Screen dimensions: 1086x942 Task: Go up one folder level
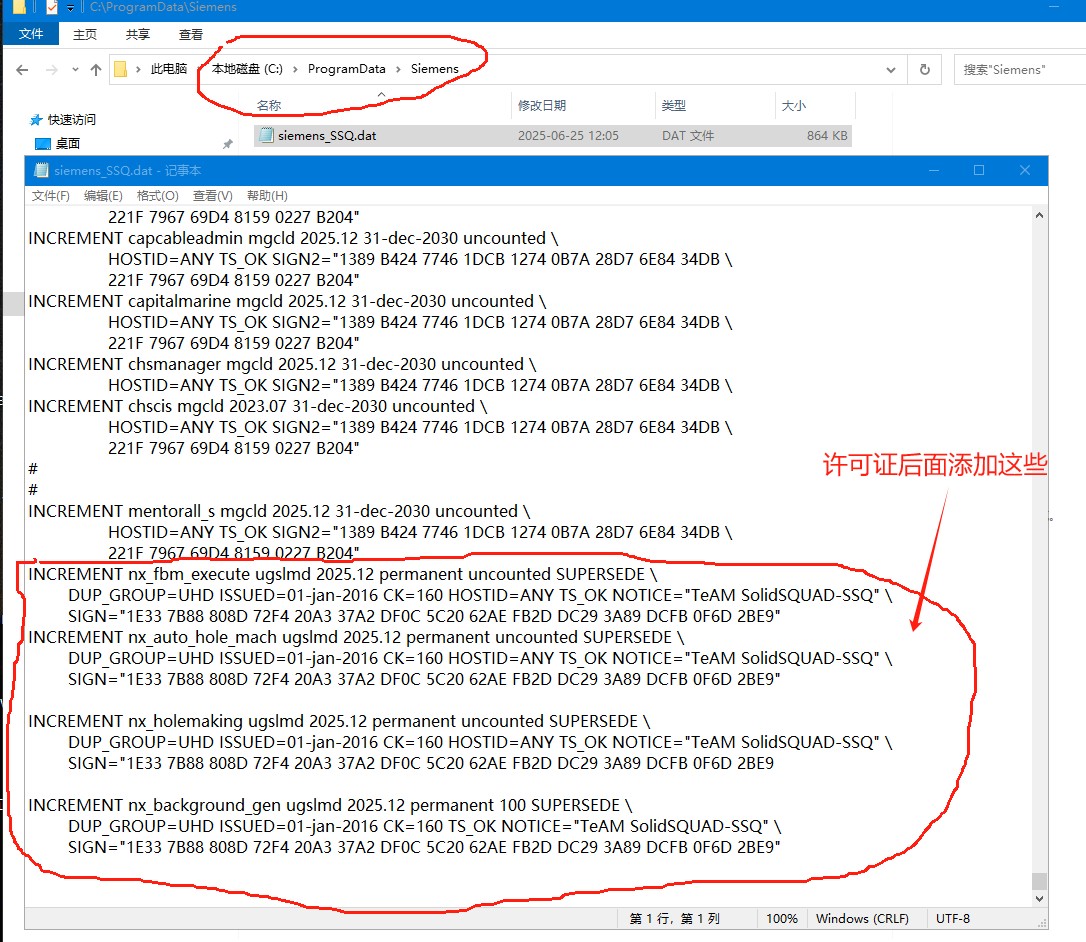(96, 69)
